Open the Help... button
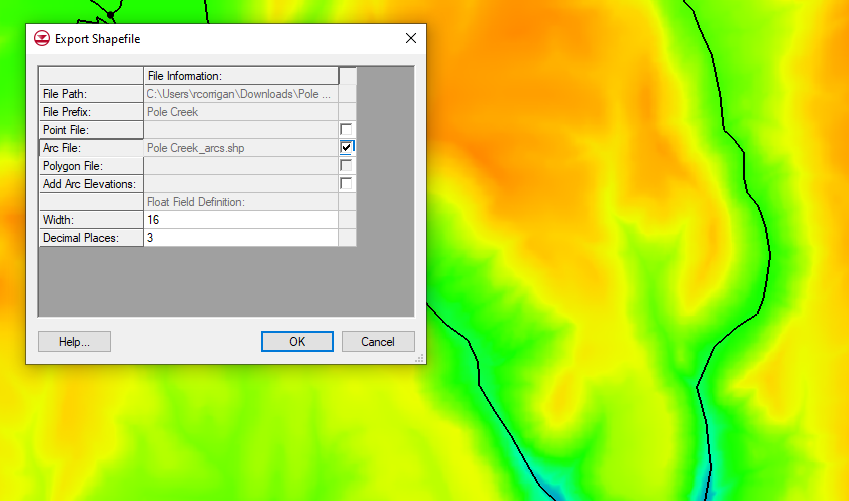The width and height of the screenshot is (849, 501). (74, 342)
